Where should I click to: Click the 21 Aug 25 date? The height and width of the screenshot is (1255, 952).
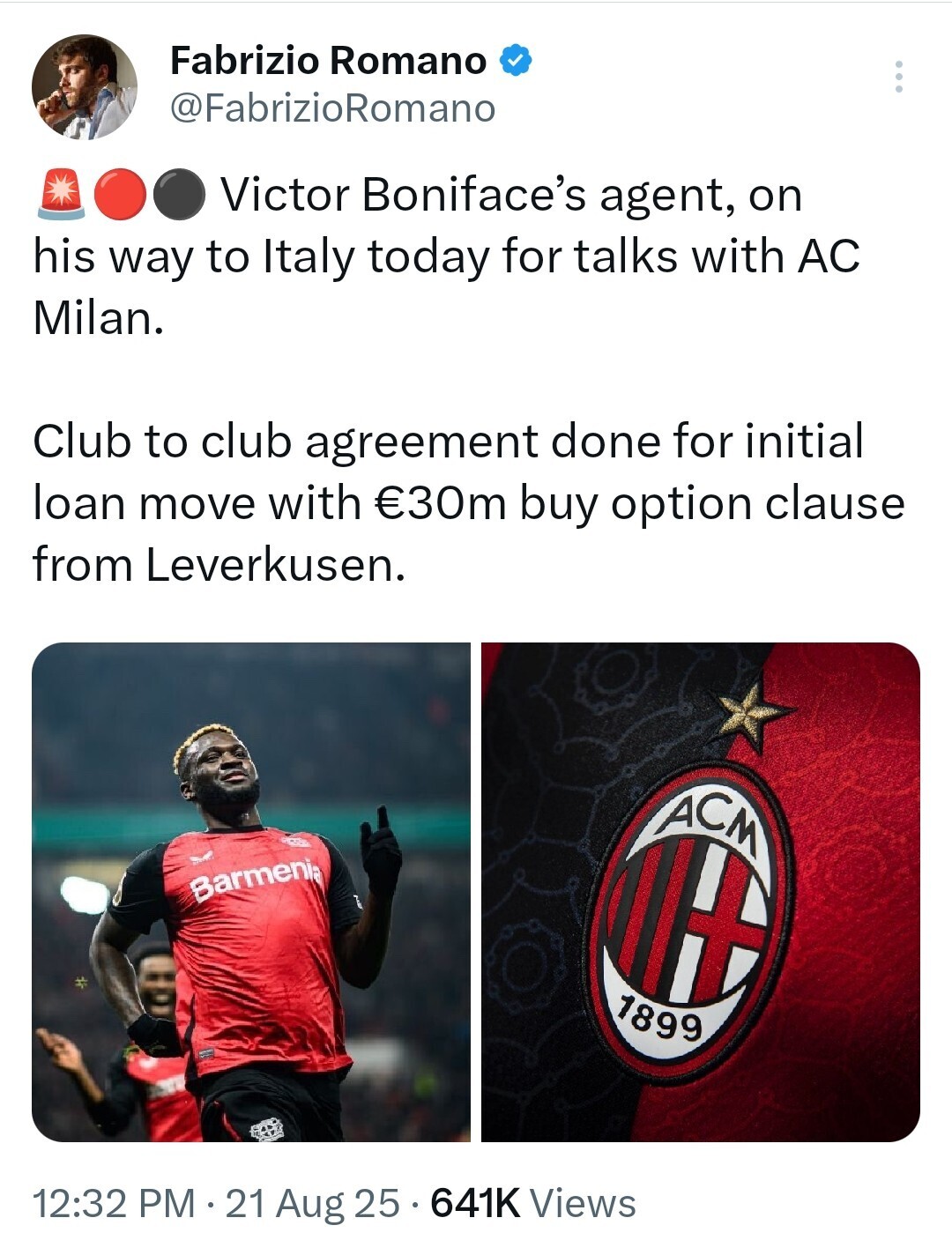click(x=312, y=1204)
